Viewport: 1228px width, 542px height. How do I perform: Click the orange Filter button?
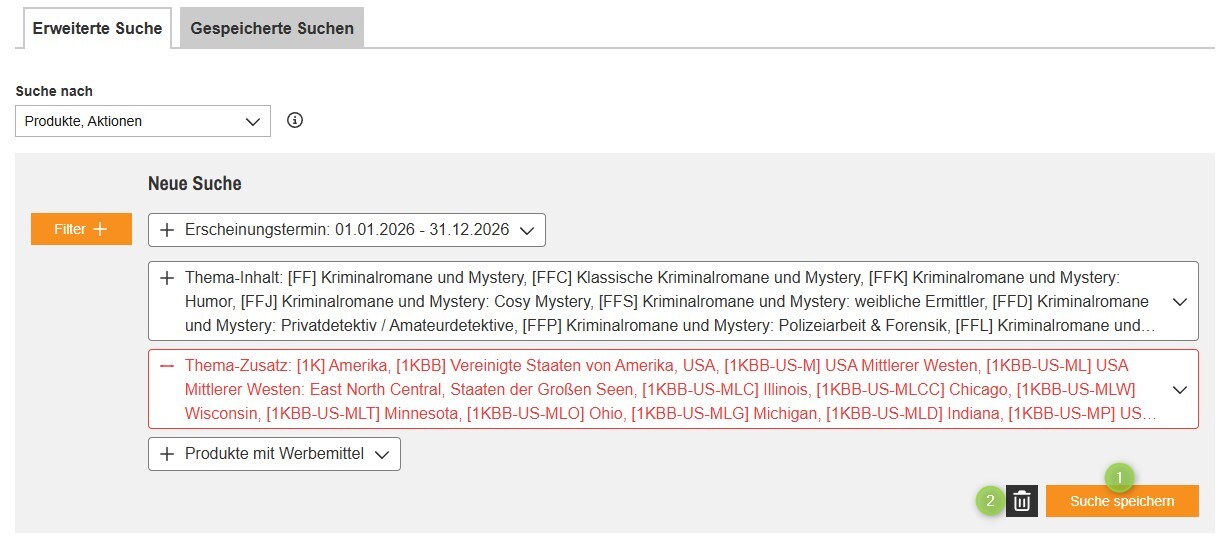click(x=81, y=229)
